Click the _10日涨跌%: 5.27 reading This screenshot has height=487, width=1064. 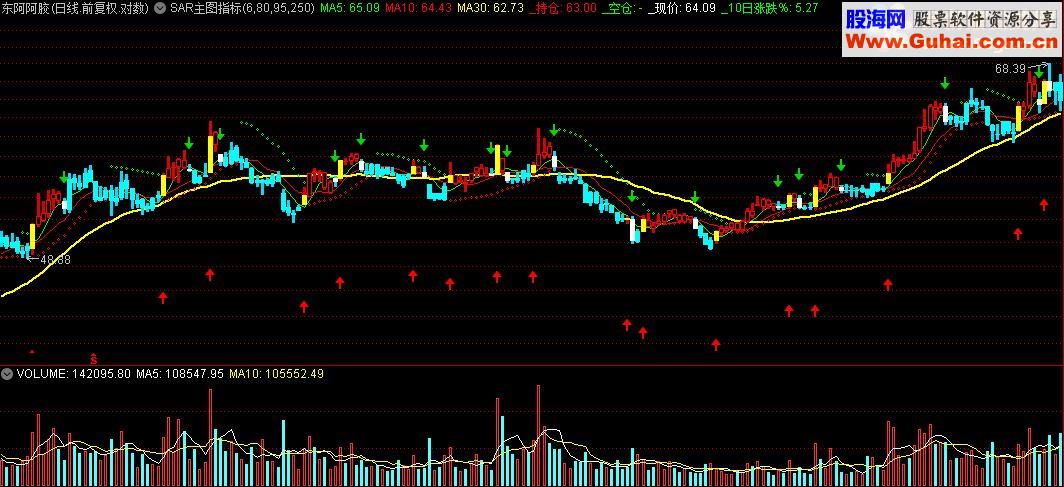click(x=770, y=8)
